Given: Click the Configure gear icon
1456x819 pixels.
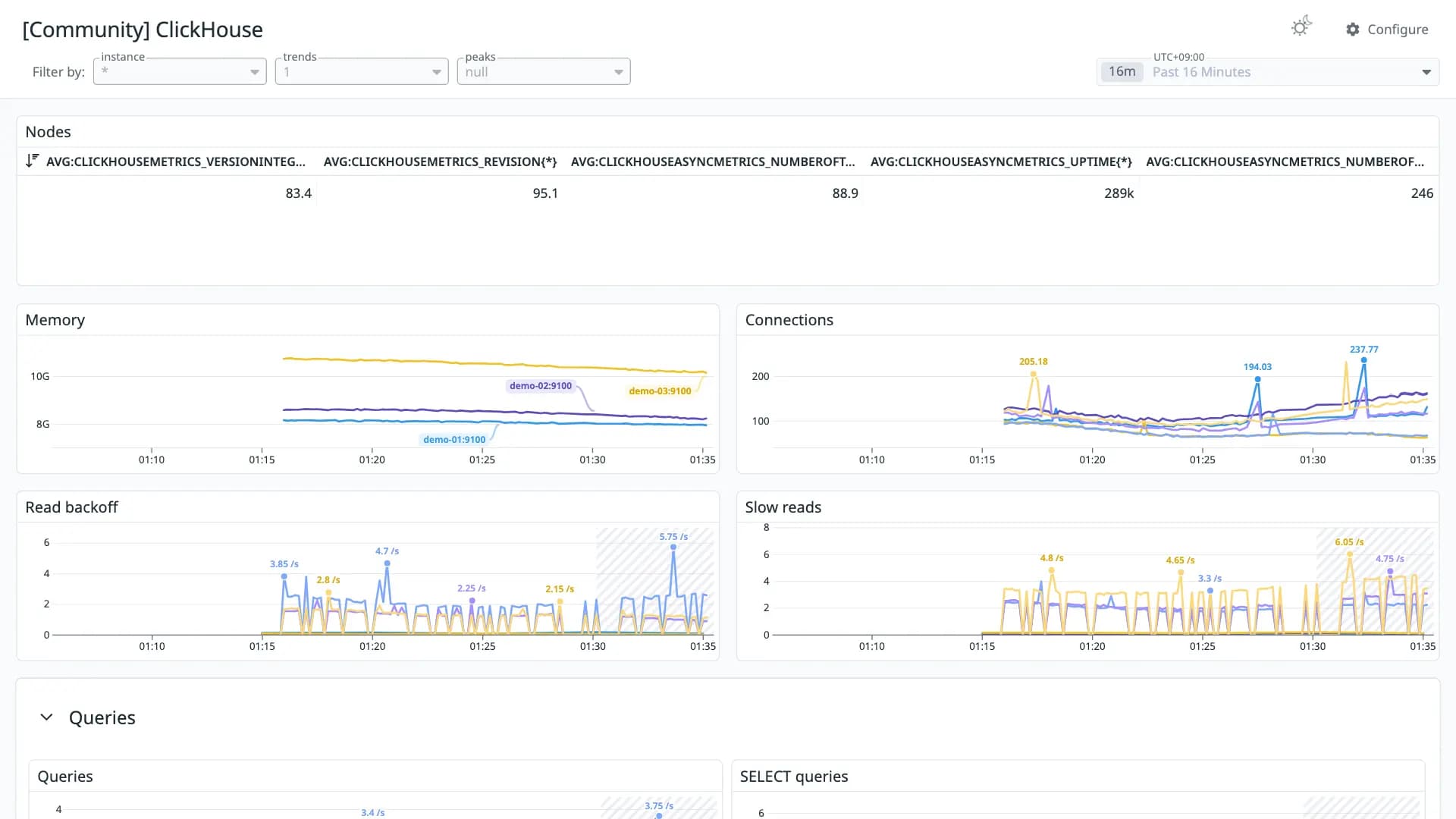Looking at the screenshot, I should [x=1353, y=30].
